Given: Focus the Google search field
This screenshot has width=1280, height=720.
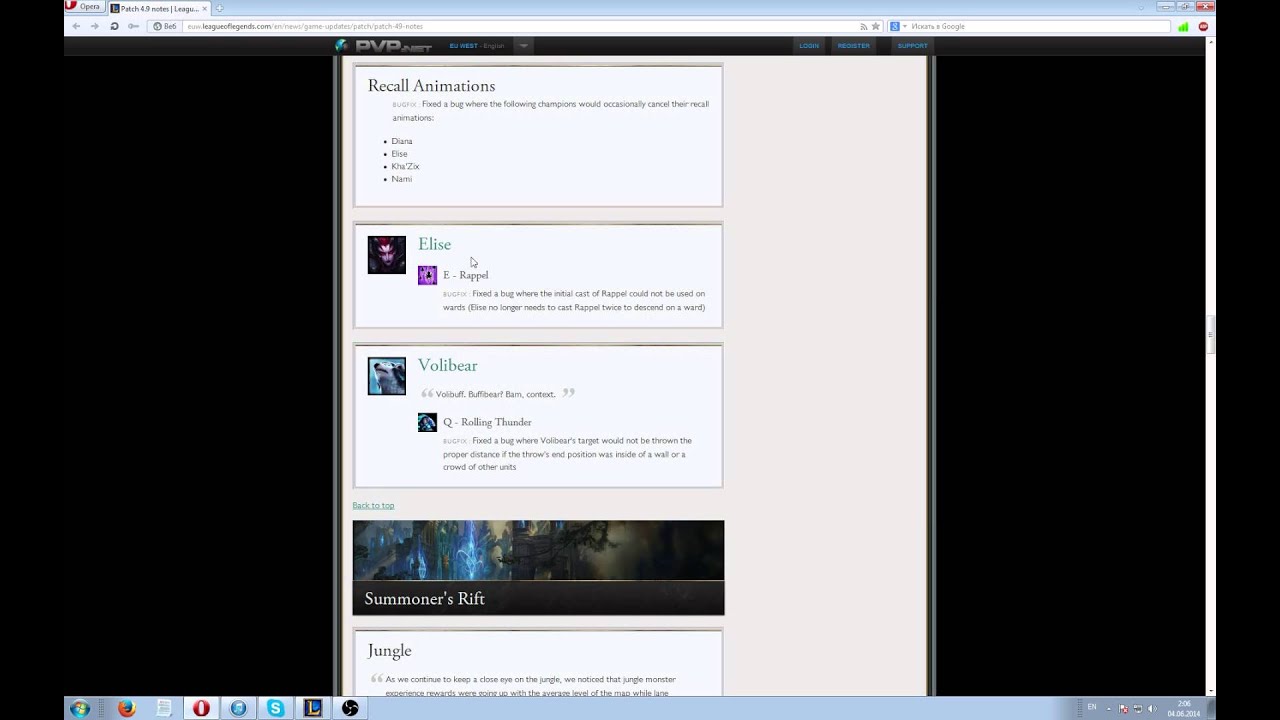Looking at the screenshot, I should click(1038, 26).
